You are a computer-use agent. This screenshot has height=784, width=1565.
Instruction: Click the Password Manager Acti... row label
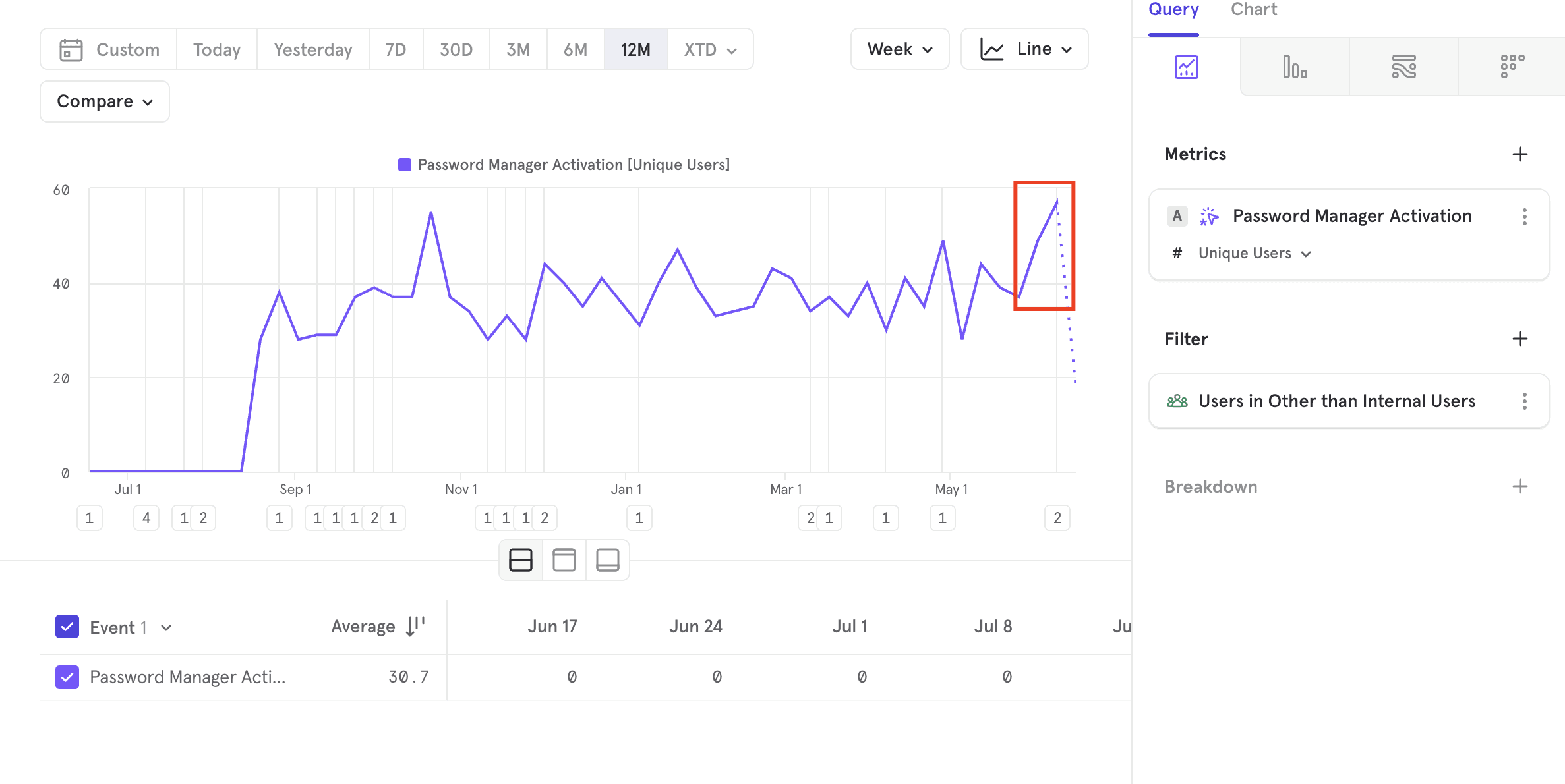pyautogui.click(x=188, y=677)
